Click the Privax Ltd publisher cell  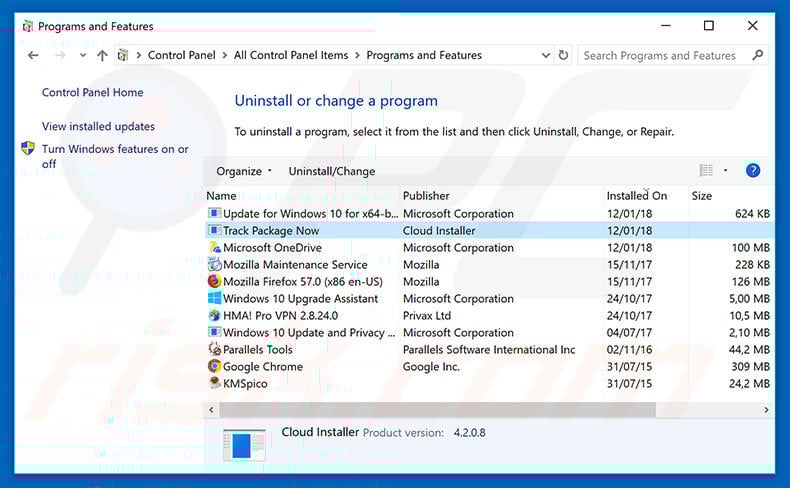tap(427, 316)
